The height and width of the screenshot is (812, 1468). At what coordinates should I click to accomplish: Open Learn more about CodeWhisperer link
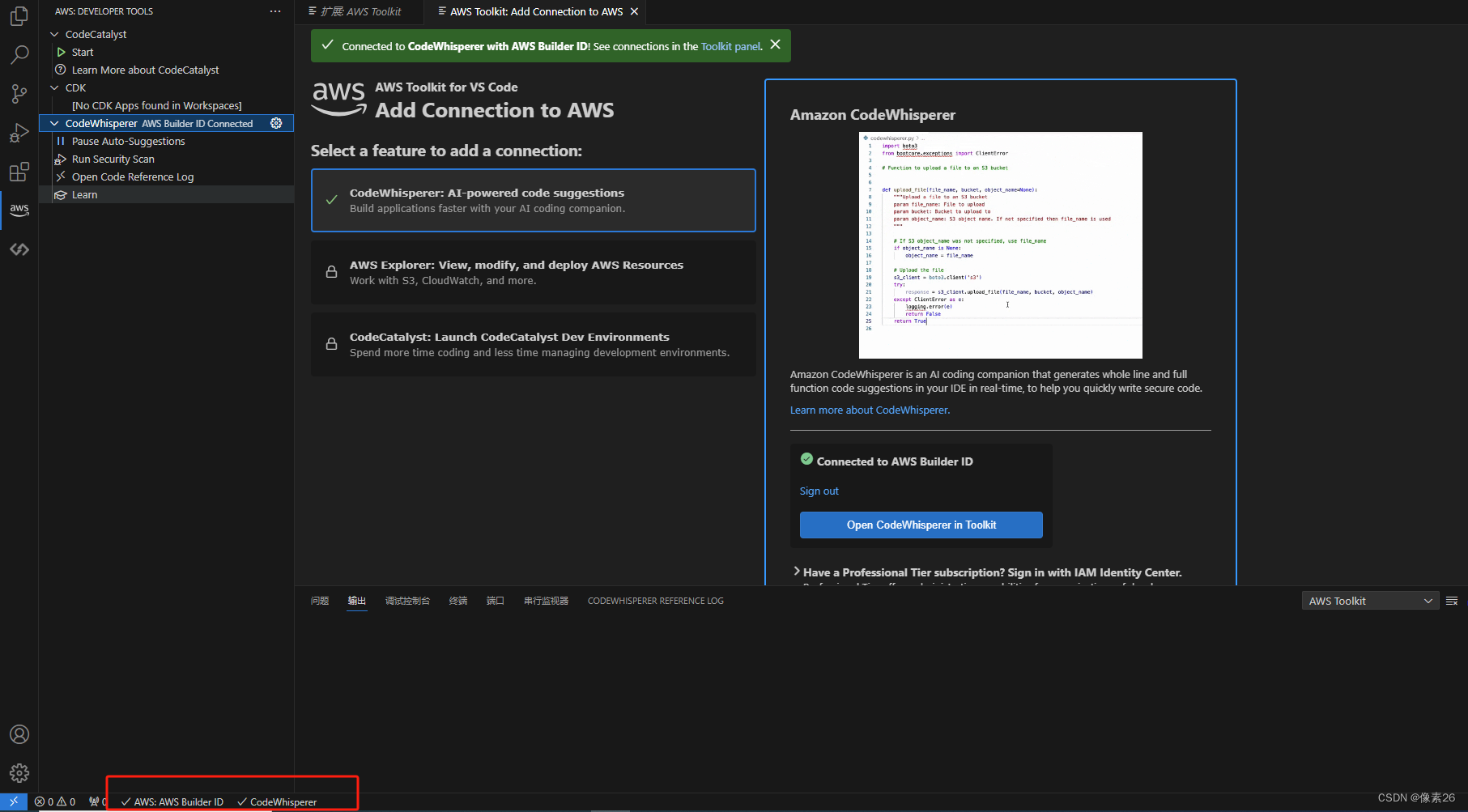point(870,410)
